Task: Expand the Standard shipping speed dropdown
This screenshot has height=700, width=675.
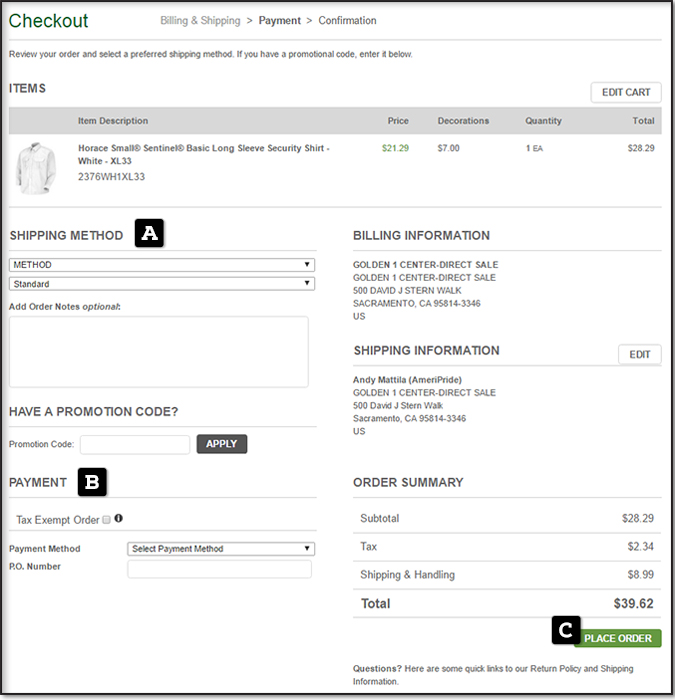Action: point(162,283)
